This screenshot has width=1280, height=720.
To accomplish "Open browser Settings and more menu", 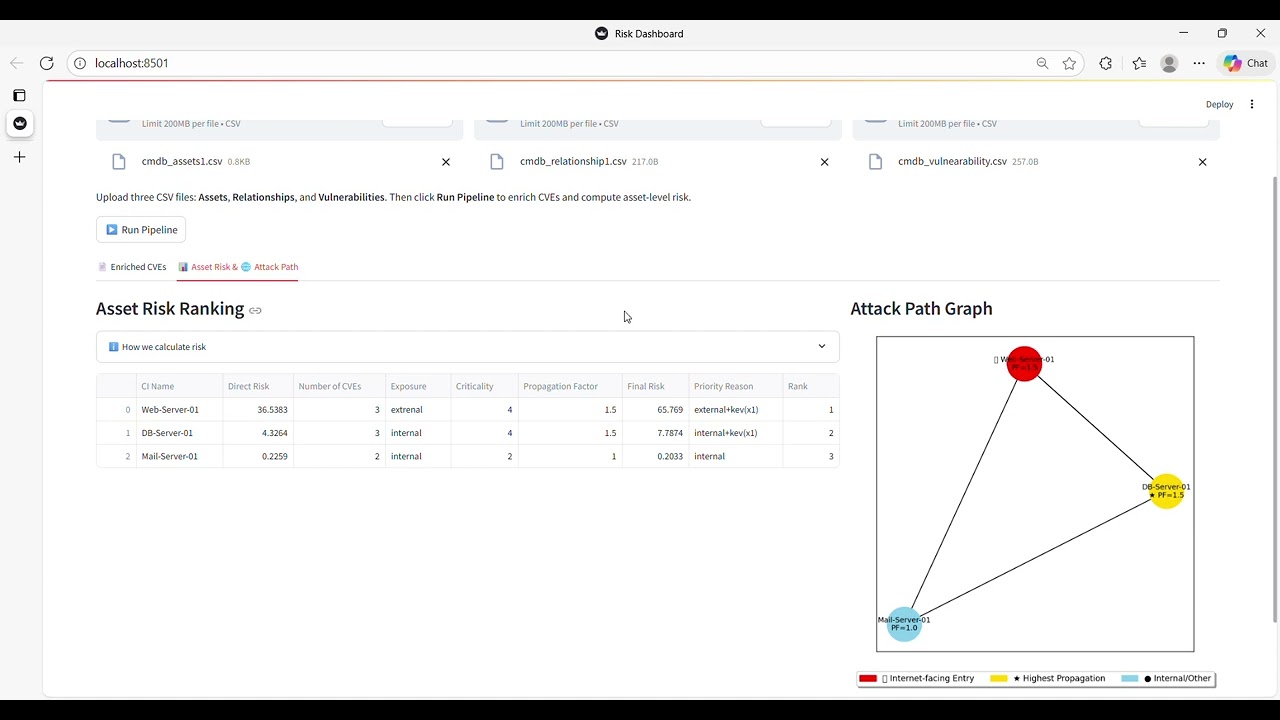I will pos(1199,63).
